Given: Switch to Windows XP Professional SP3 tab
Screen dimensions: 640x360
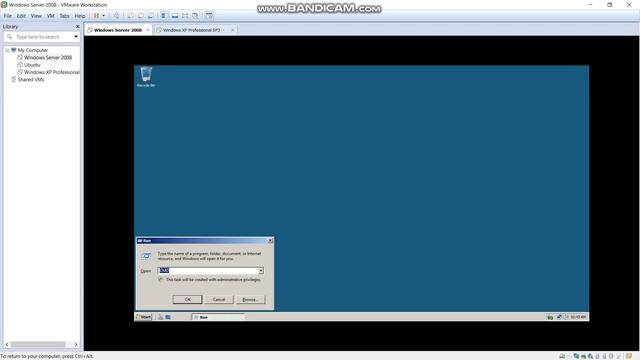Looking at the screenshot, I should coord(191,30).
